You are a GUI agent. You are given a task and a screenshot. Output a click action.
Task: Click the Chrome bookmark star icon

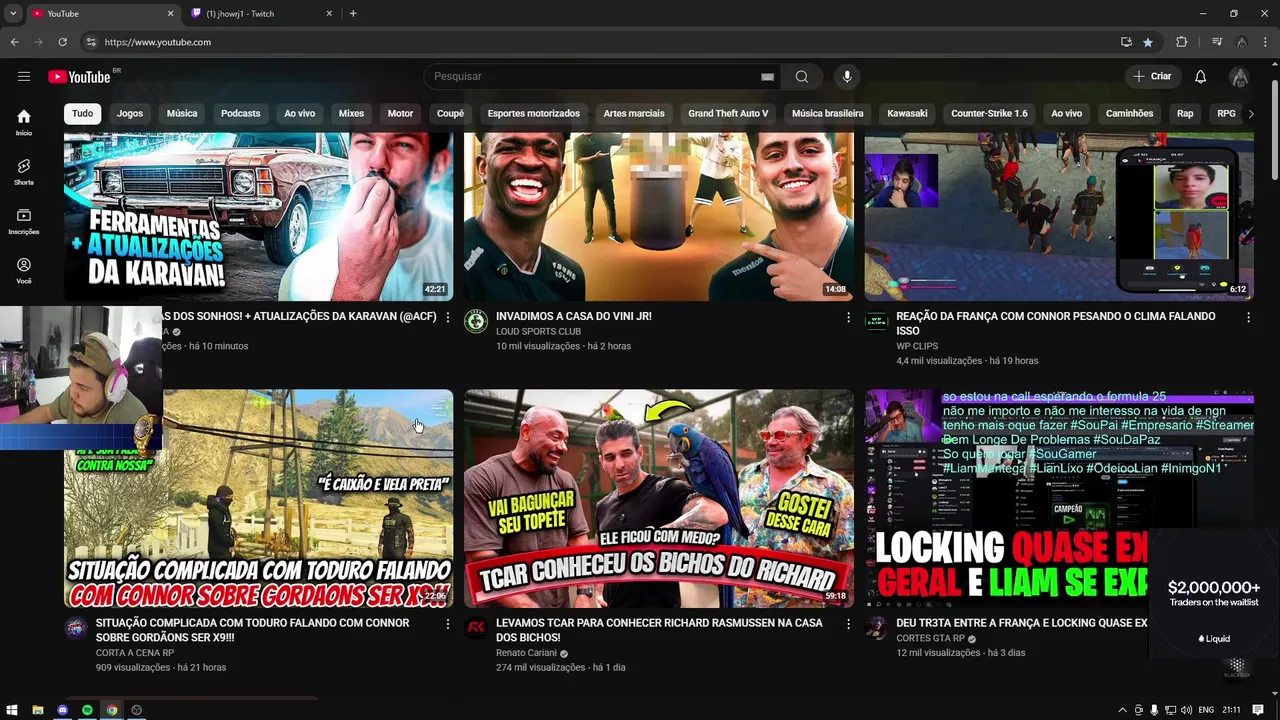(1148, 42)
